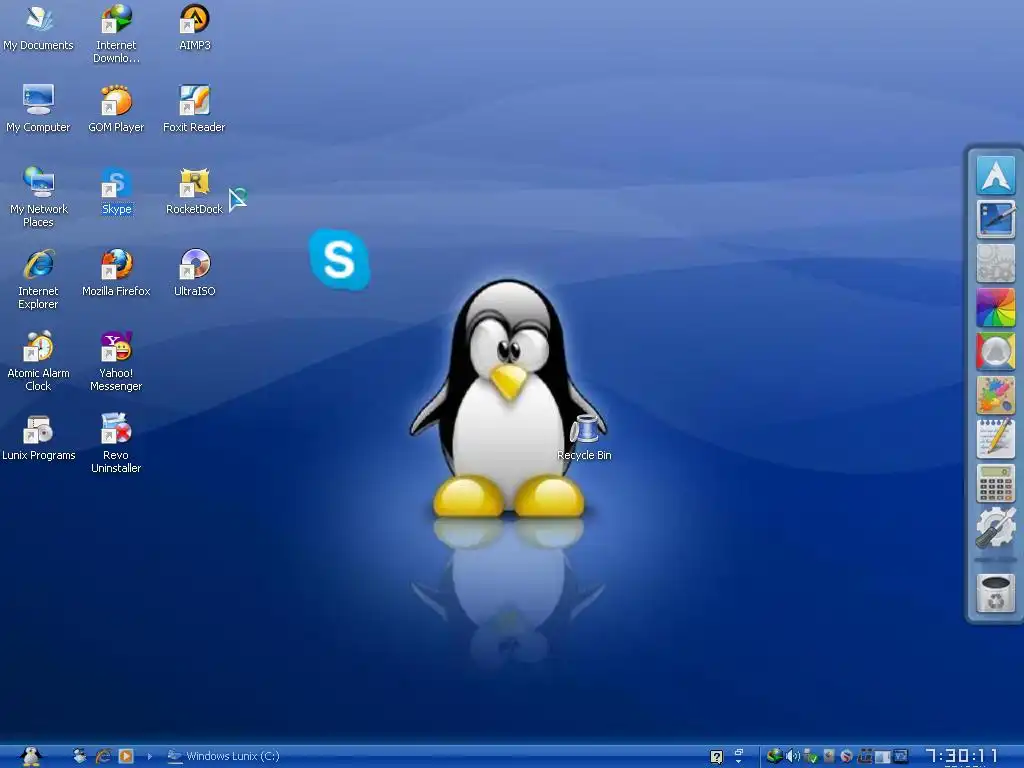Select the My Network Places icon

pyautogui.click(x=39, y=197)
